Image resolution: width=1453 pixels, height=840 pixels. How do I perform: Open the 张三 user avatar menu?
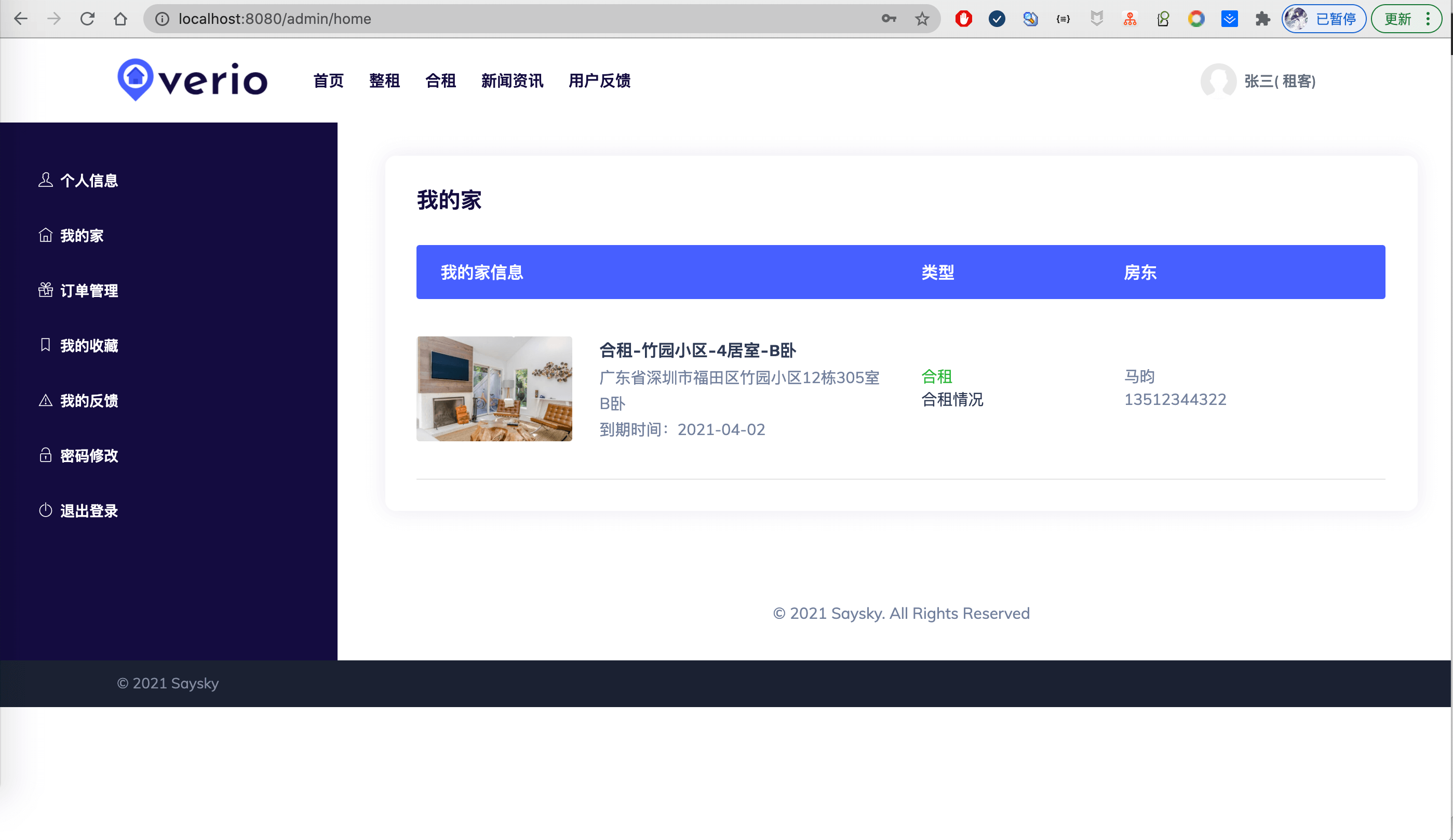pyautogui.click(x=1218, y=82)
